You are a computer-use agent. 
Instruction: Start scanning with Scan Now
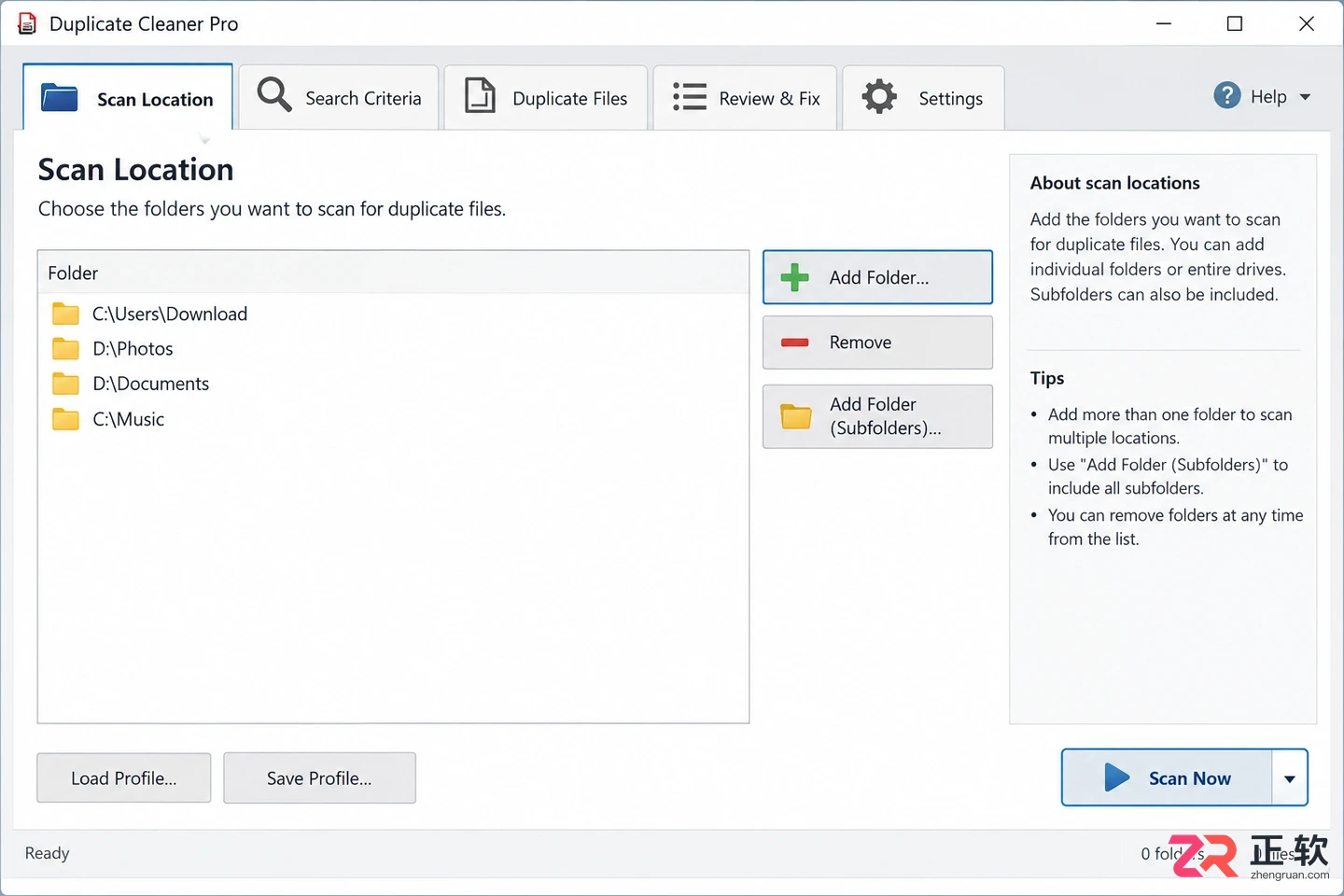pos(1167,777)
